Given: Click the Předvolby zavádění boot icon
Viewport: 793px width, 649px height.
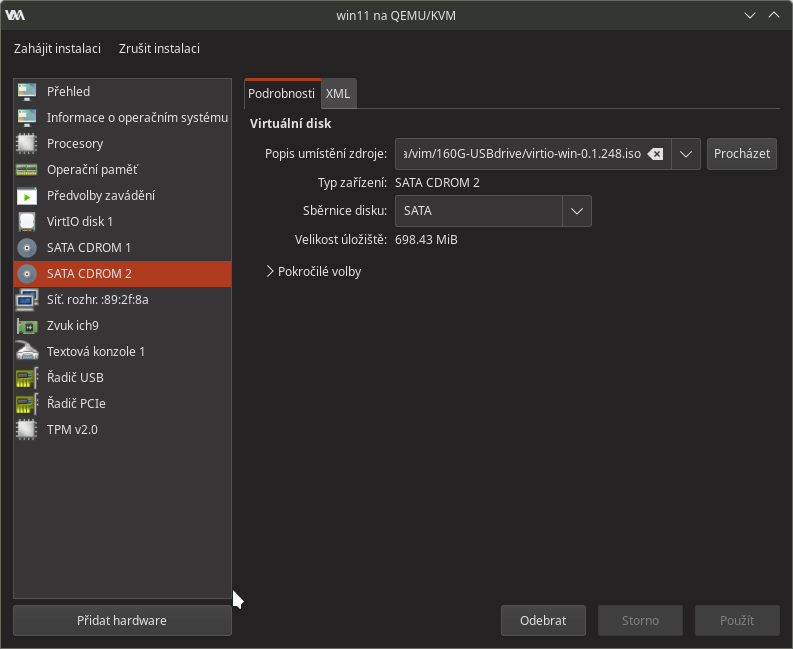Looking at the screenshot, I should tap(27, 196).
